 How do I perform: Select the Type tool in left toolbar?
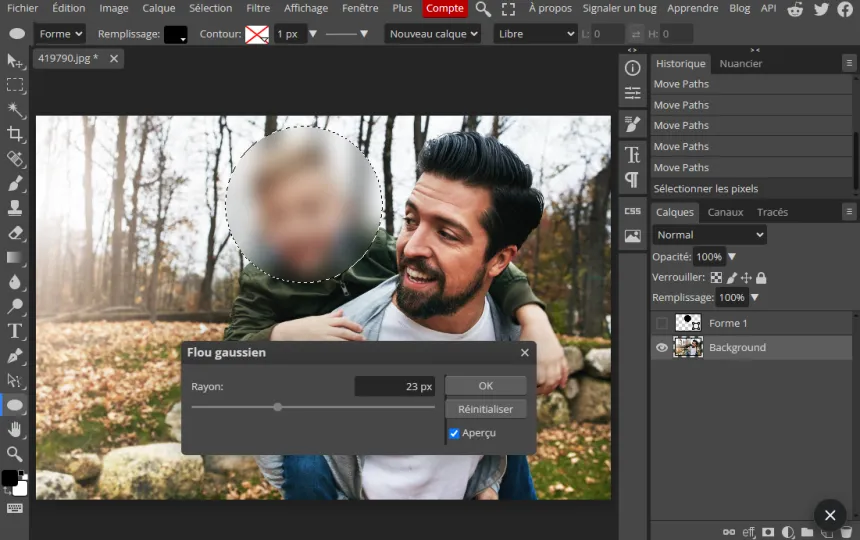tap(14, 331)
